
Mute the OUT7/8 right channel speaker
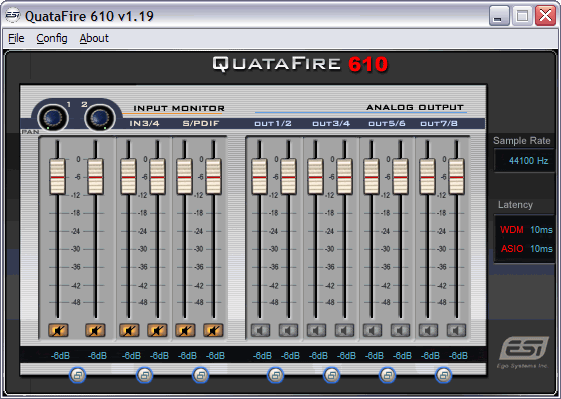pyautogui.click(x=456, y=330)
